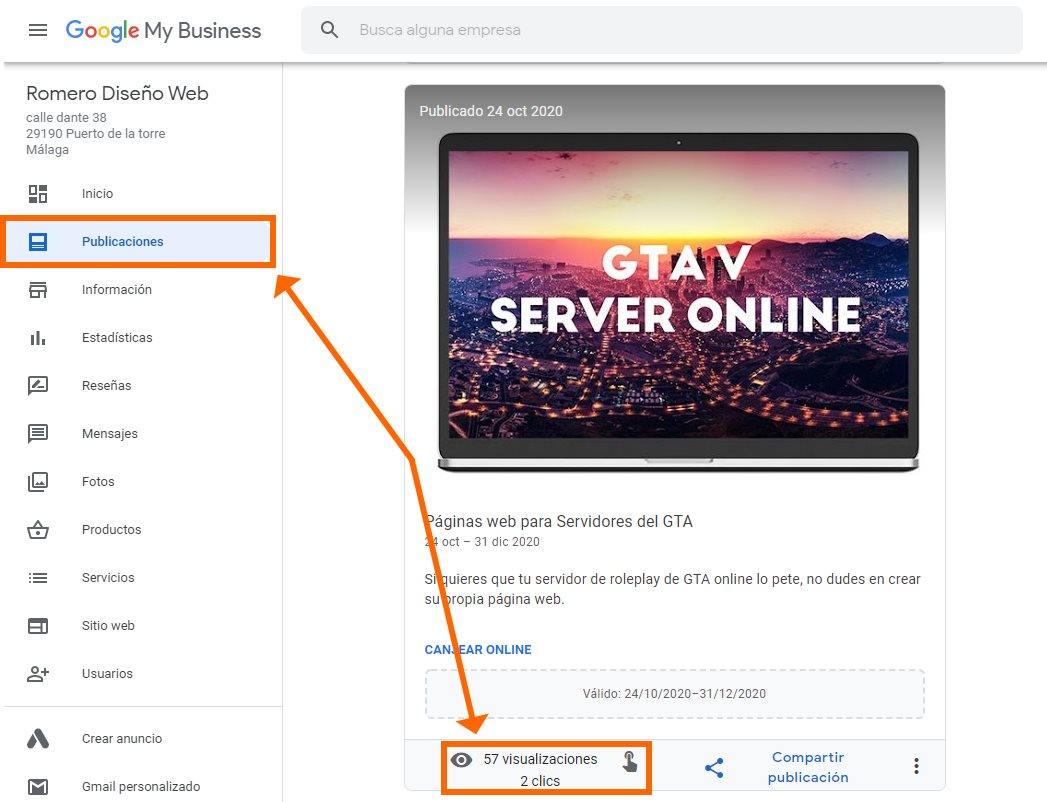Click the search magnifier icon
Viewport: 1047px width, 802px height.
[330, 30]
